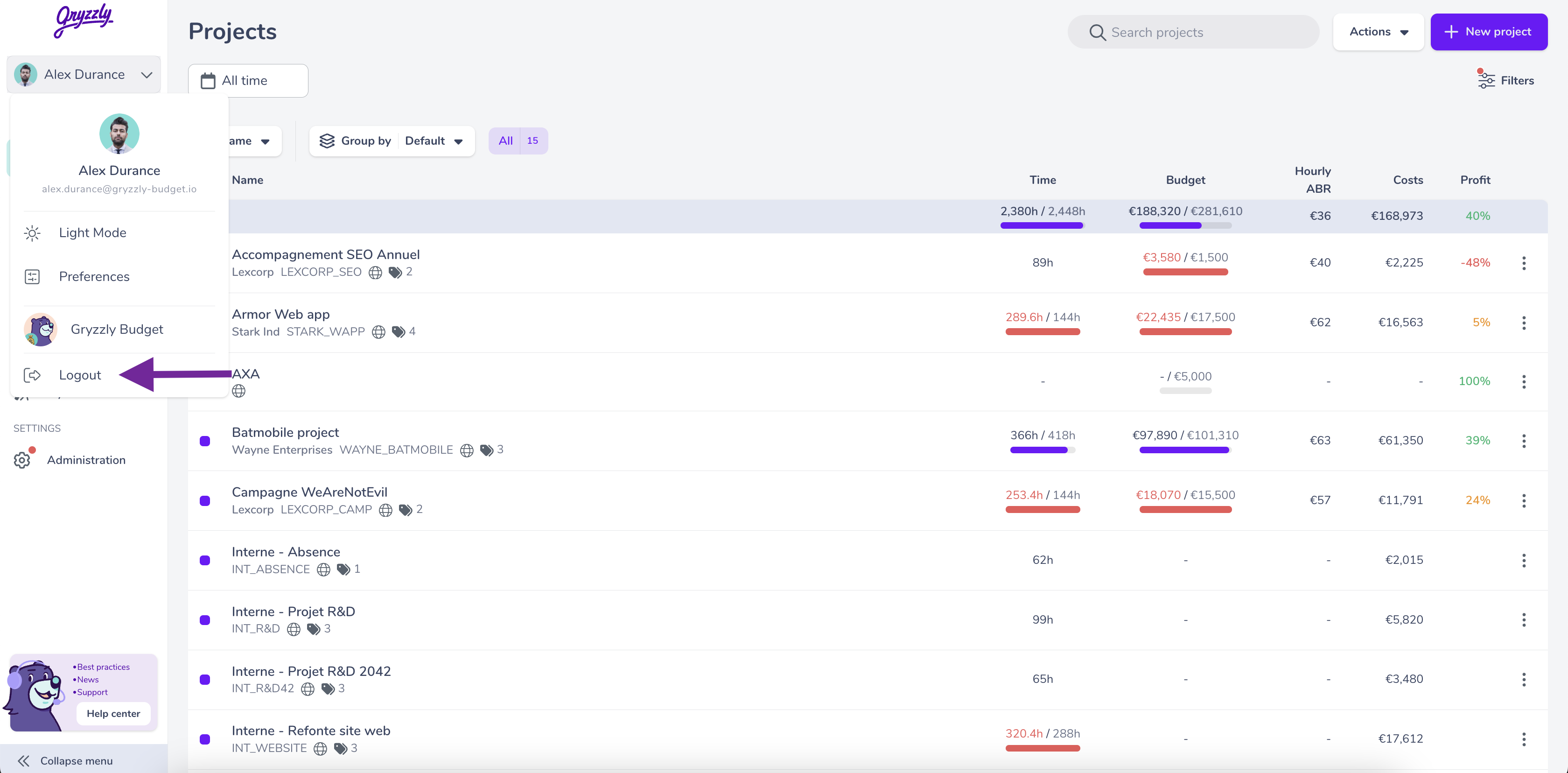Open three-dot menu for AXA project

pos(1524,382)
